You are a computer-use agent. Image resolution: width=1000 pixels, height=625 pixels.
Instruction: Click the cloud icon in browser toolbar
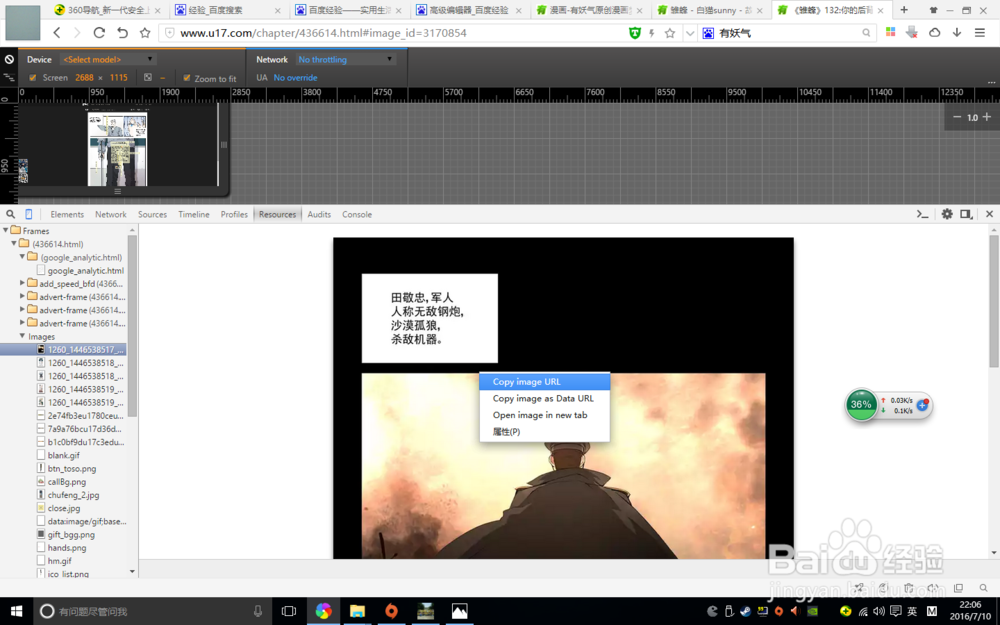tap(934, 33)
